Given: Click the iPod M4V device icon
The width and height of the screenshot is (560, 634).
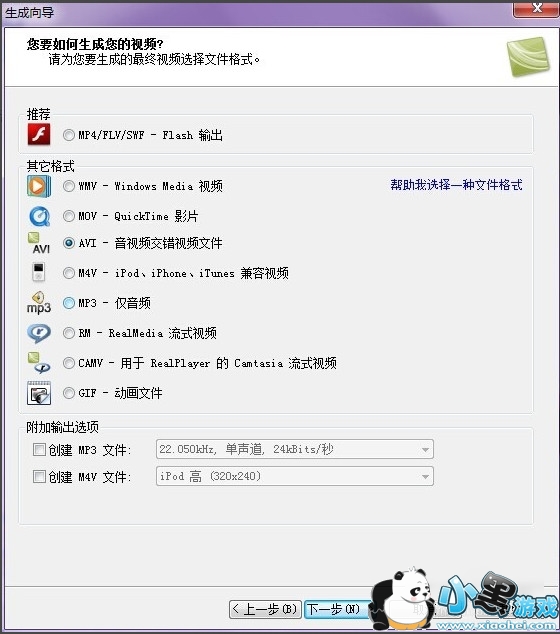Looking at the screenshot, I should tap(38, 271).
